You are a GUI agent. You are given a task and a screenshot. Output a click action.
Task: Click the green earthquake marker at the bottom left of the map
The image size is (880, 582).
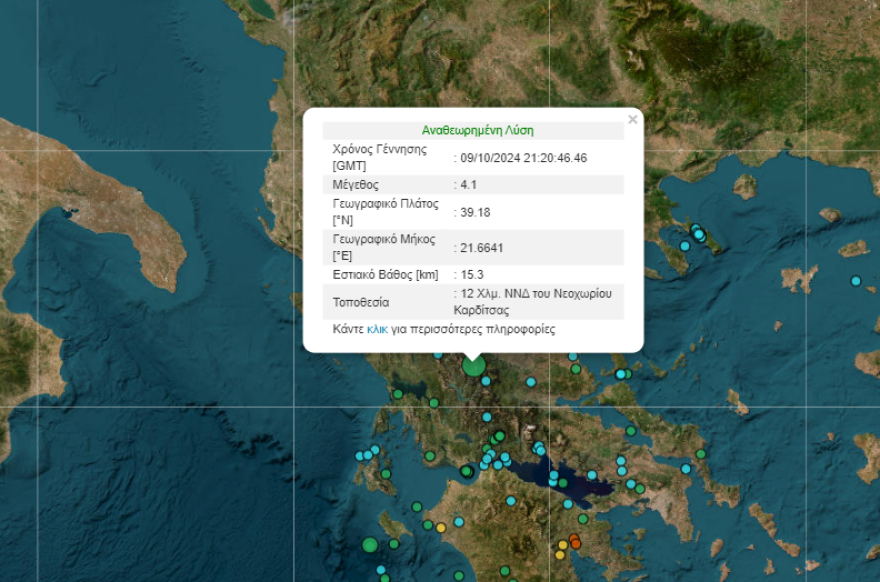[x=369, y=545]
